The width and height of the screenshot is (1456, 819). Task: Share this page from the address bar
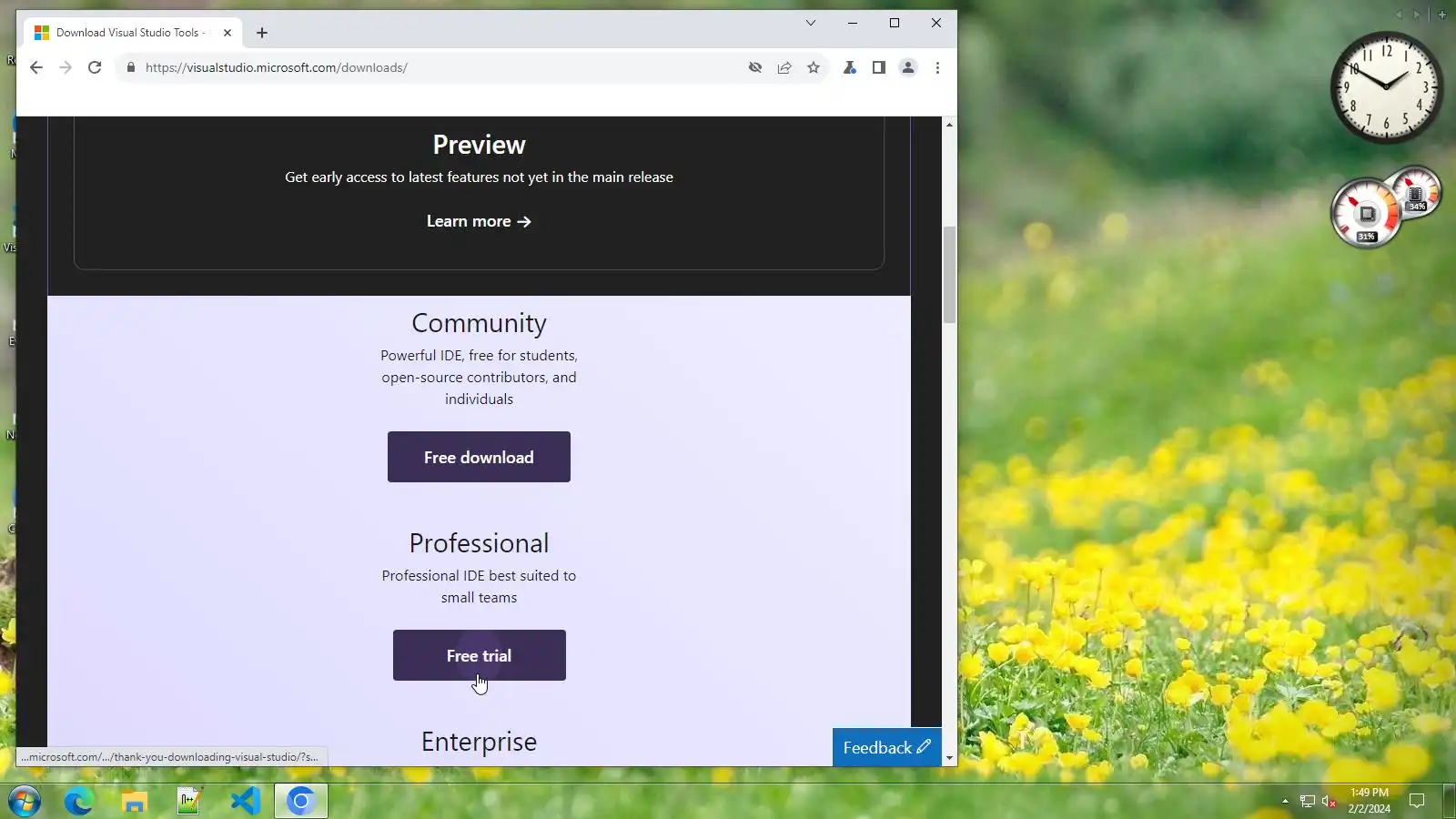[x=784, y=67]
